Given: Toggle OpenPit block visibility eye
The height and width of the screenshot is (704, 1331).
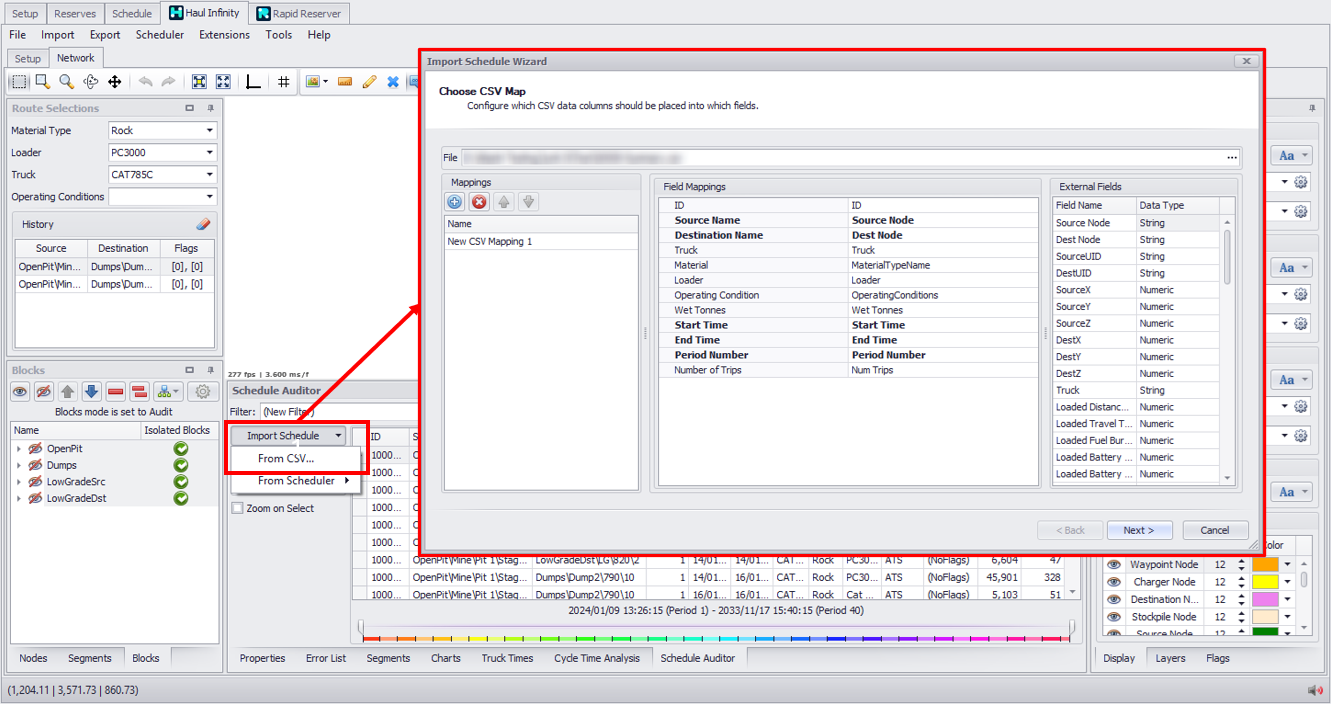Looking at the screenshot, I should [x=35, y=449].
